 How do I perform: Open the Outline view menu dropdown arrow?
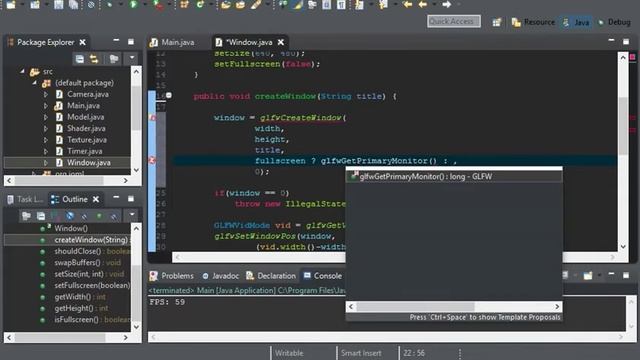pos(132,215)
